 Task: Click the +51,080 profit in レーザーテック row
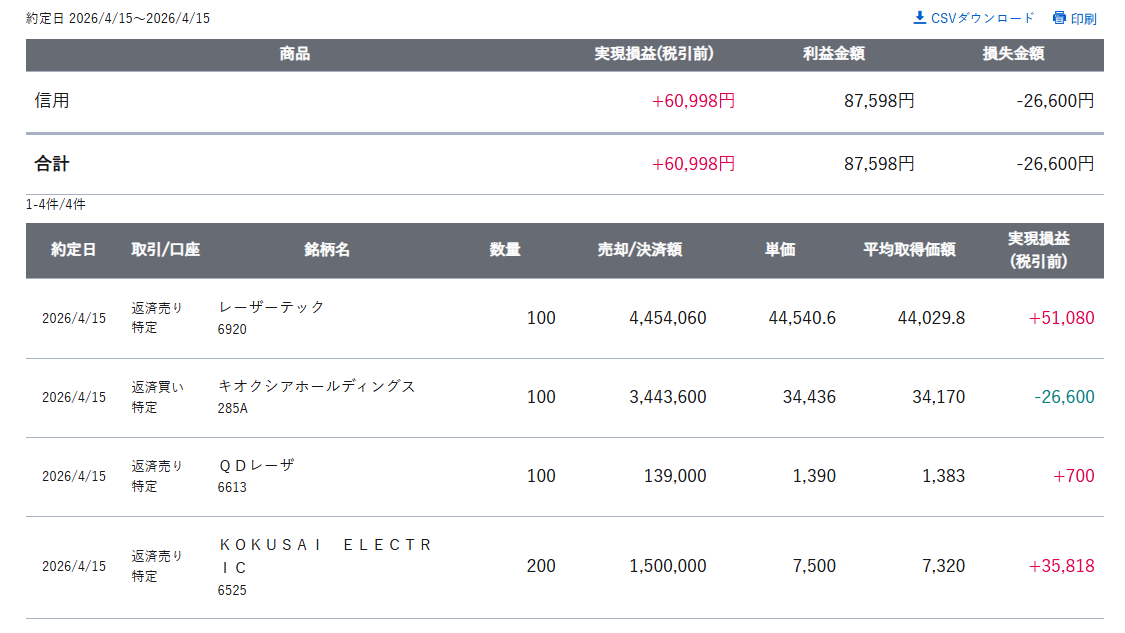click(1061, 318)
